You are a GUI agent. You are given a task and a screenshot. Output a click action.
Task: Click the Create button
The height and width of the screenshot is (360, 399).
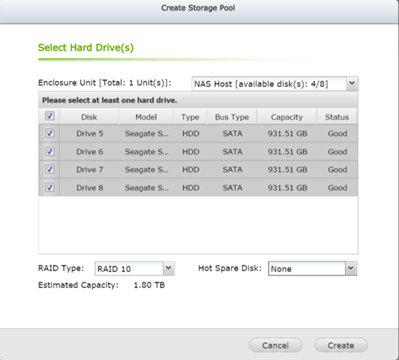(341, 345)
